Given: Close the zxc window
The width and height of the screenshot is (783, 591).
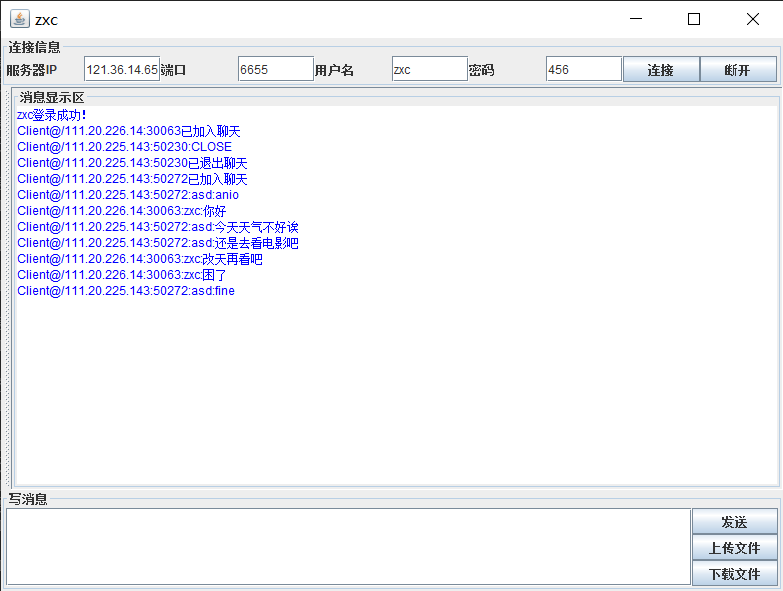Looking at the screenshot, I should pos(753,19).
